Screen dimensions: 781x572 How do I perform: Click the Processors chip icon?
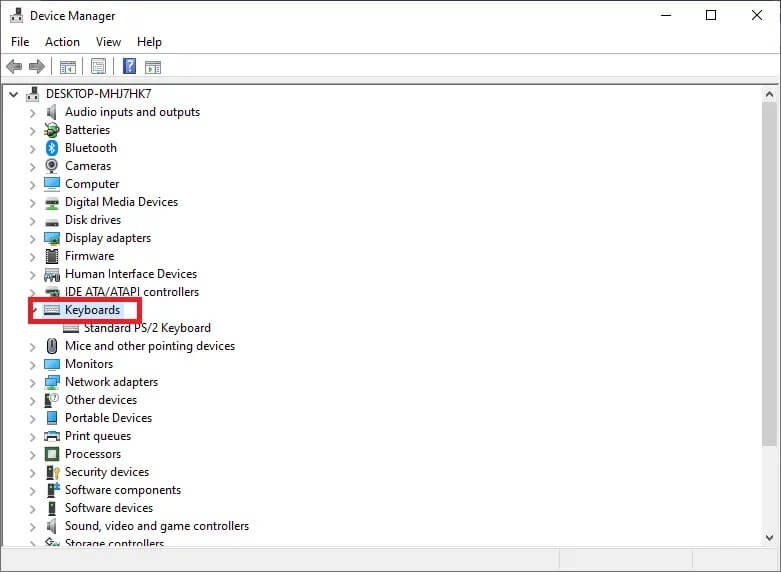[52, 454]
